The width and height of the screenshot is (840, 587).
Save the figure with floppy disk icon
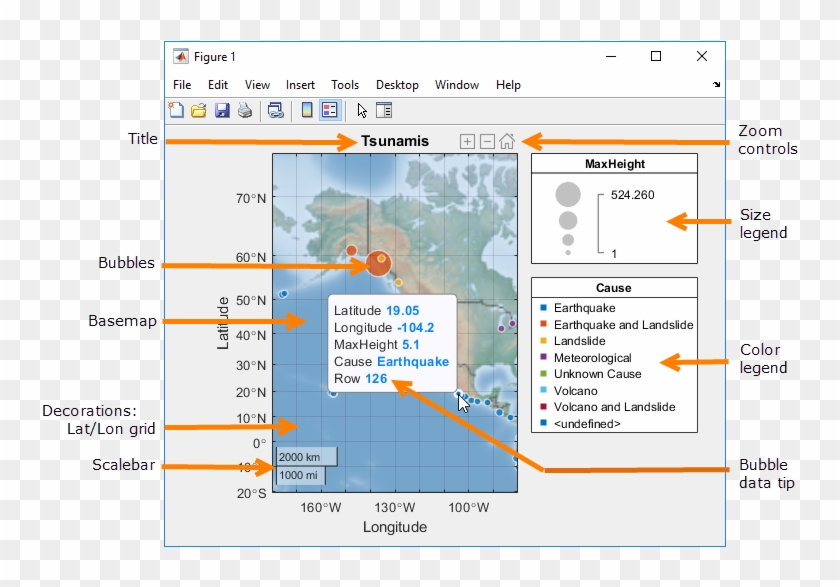(222, 110)
